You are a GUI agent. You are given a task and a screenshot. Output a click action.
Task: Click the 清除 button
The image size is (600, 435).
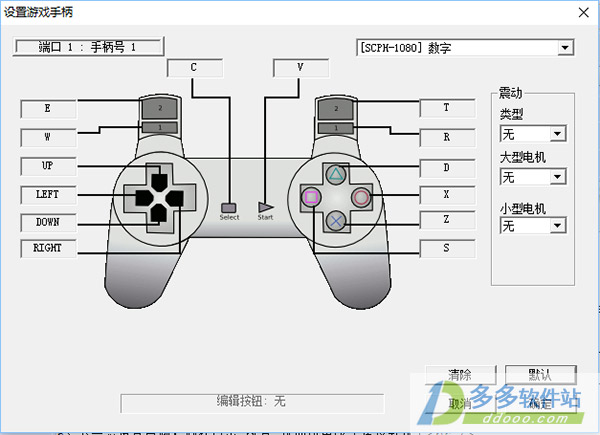[461, 375]
